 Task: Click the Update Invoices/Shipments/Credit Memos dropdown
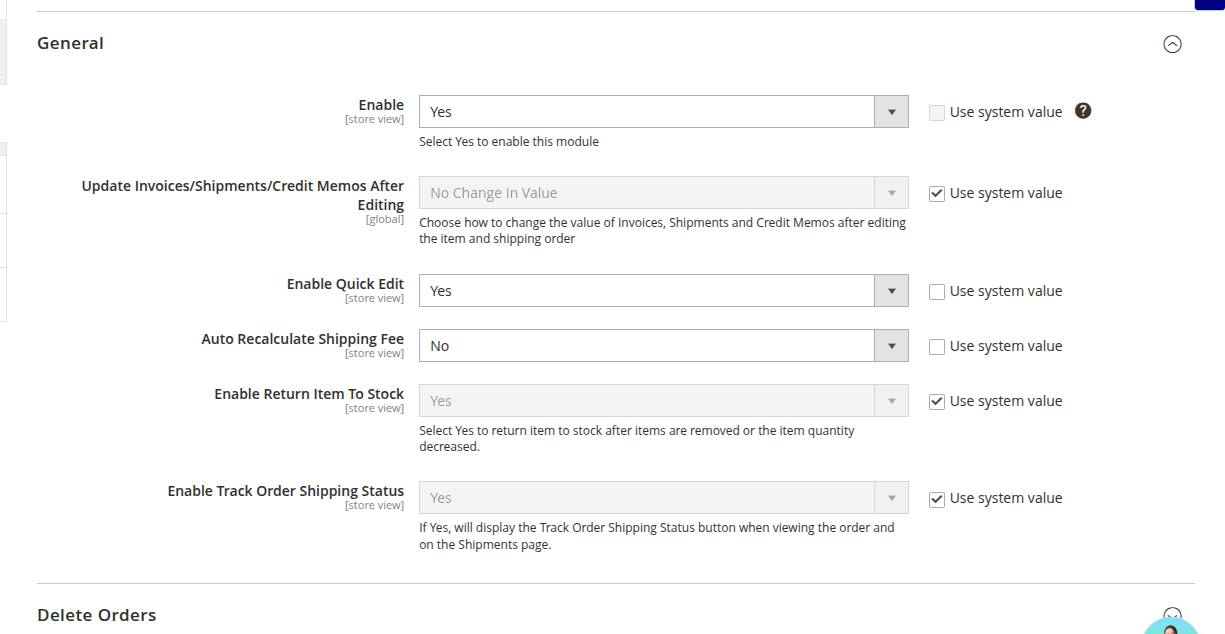click(x=663, y=193)
